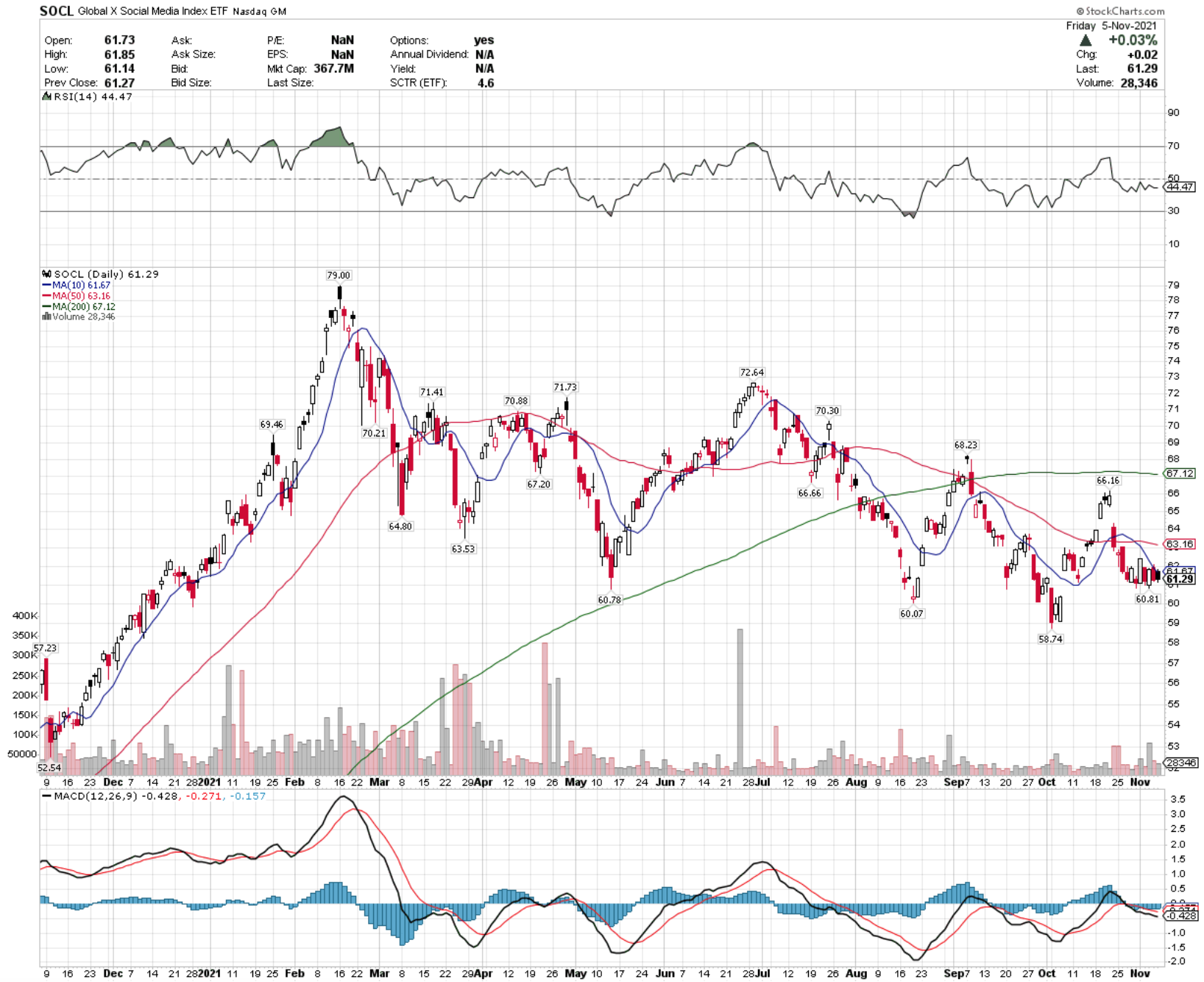Click the 66.66 price annotation
The height and width of the screenshot is (982, 1204).
click(810, 493)
